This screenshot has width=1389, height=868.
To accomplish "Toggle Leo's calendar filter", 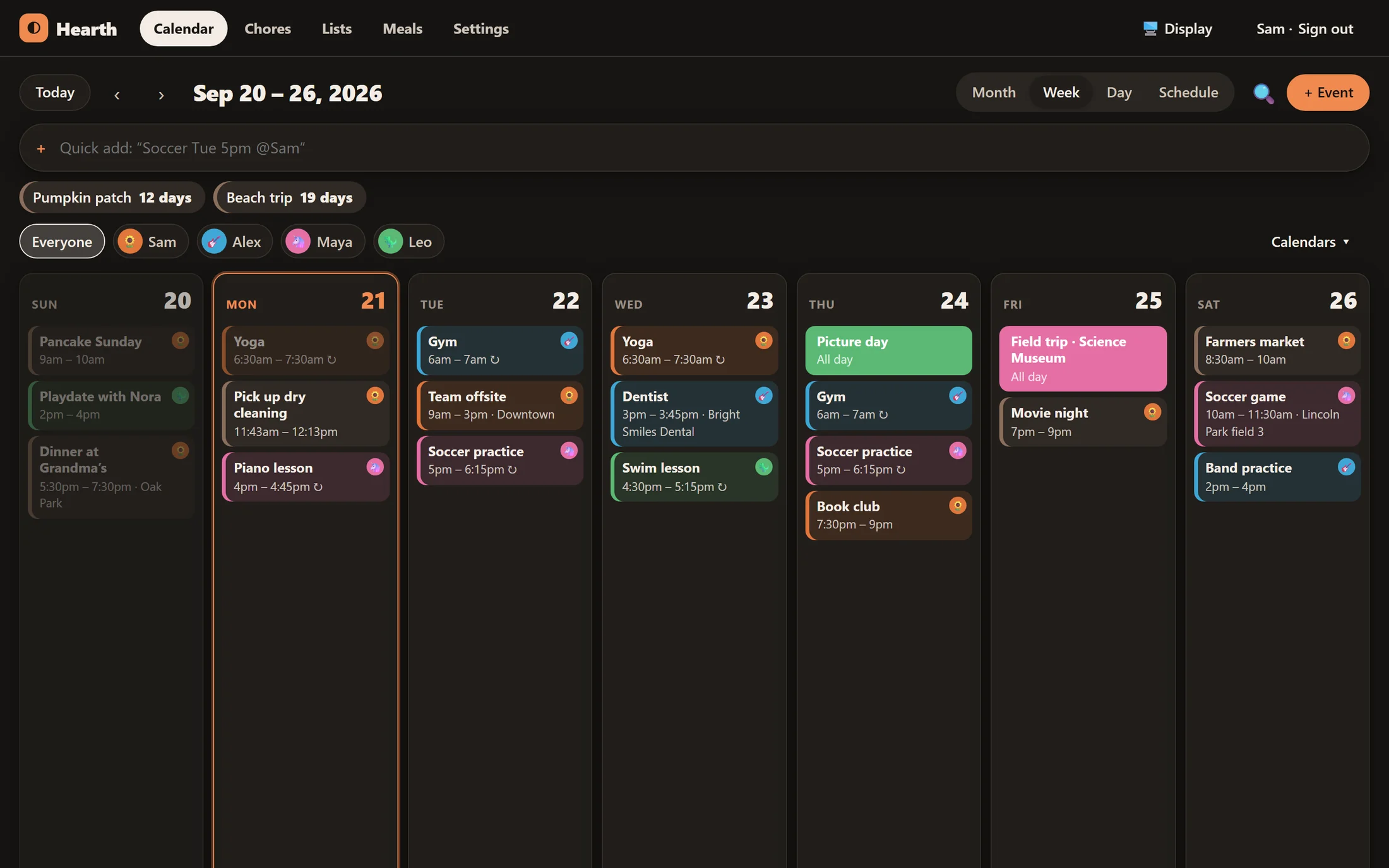I will tap(408, 241).
